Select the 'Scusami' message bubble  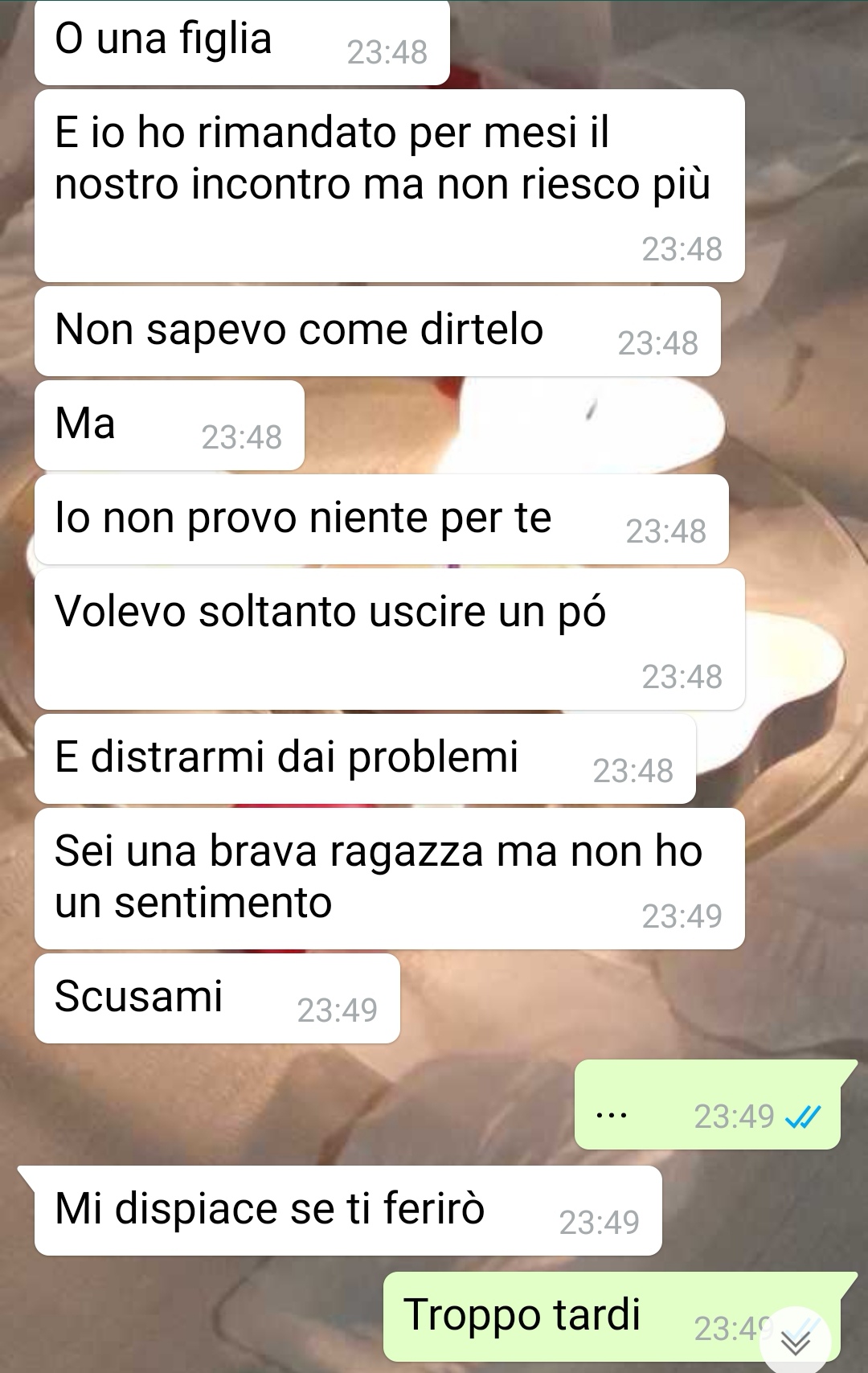coord(217,998)
